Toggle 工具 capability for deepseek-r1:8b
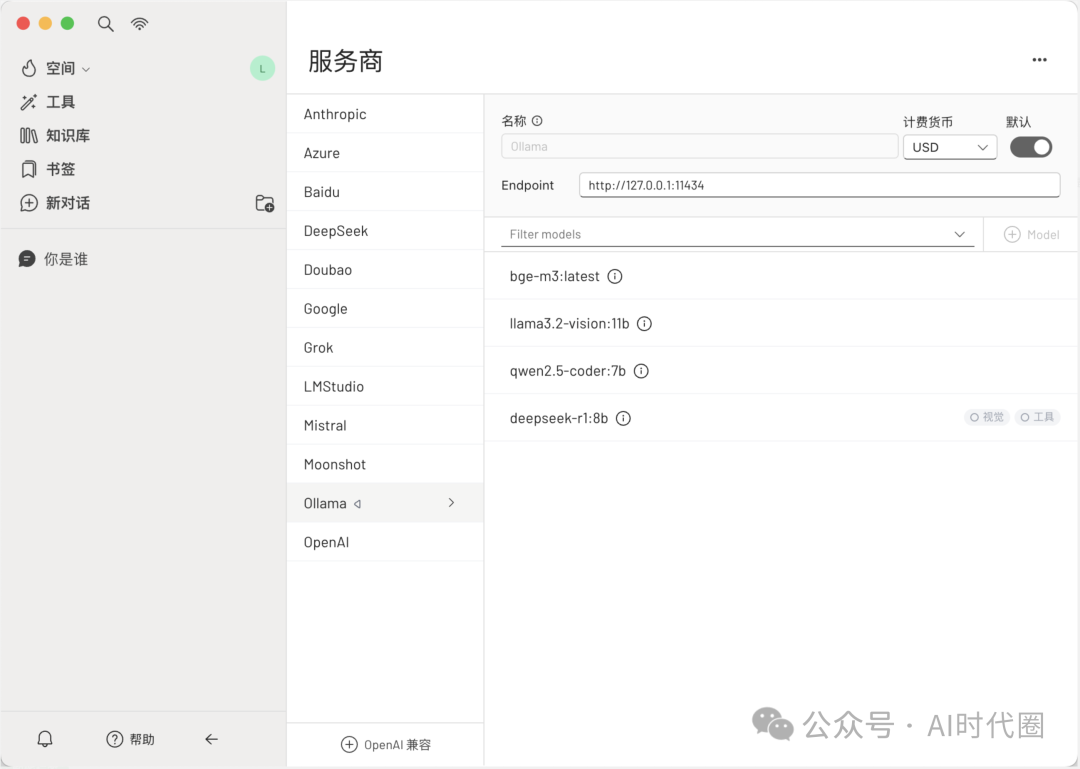 click(x=1037, y=417)
